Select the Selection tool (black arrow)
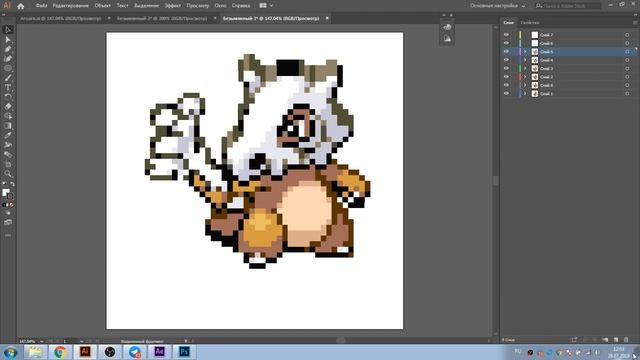 (x=8, y=30)
